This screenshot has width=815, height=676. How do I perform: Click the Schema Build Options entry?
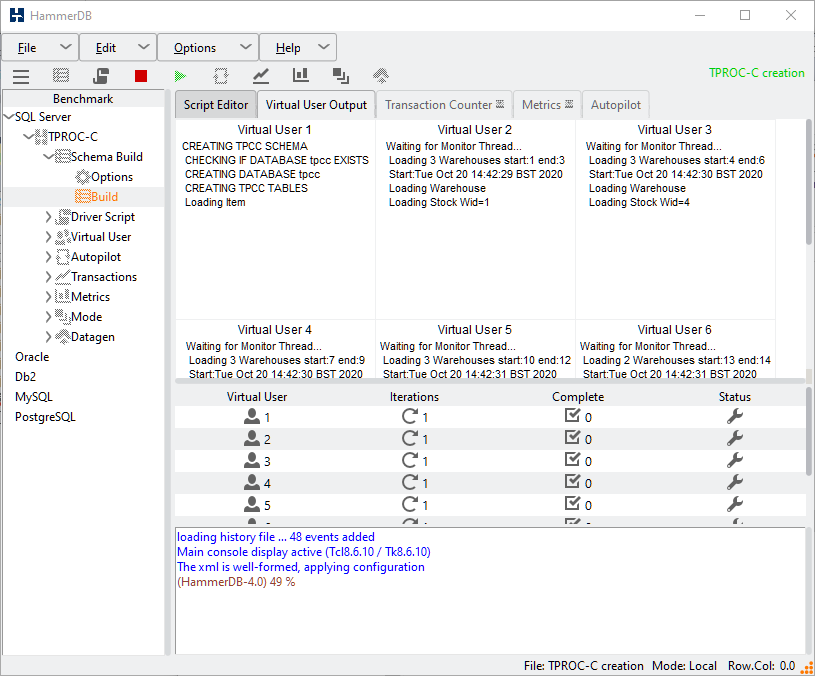coord(112,177)
